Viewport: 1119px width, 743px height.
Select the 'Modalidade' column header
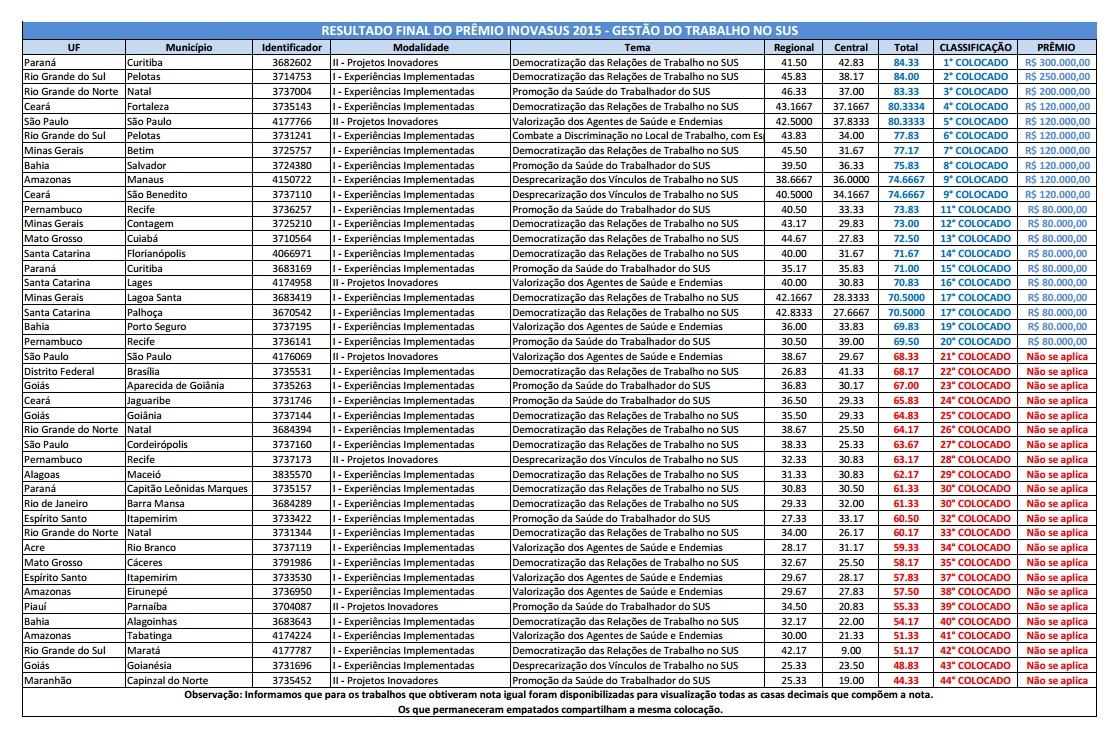[x=419, y=47]
